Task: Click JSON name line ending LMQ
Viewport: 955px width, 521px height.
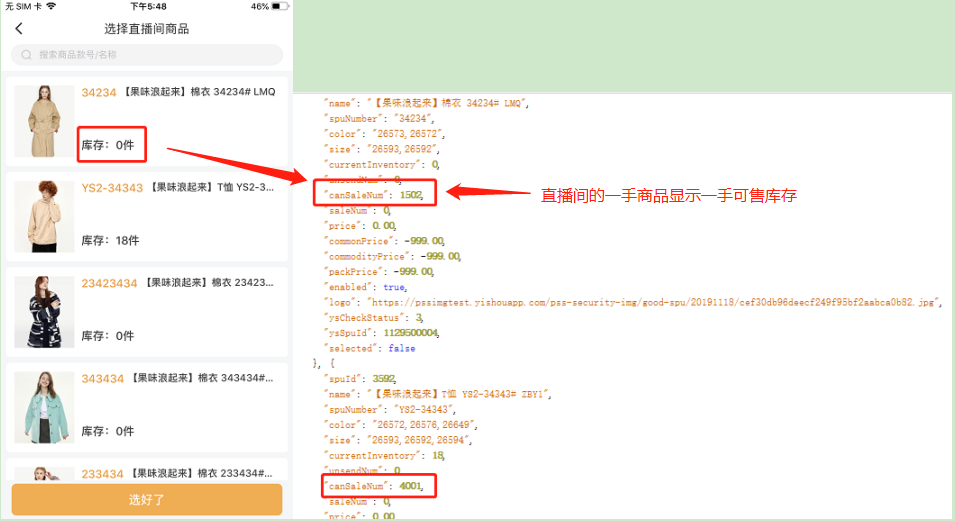Action: tap(426, 103)
